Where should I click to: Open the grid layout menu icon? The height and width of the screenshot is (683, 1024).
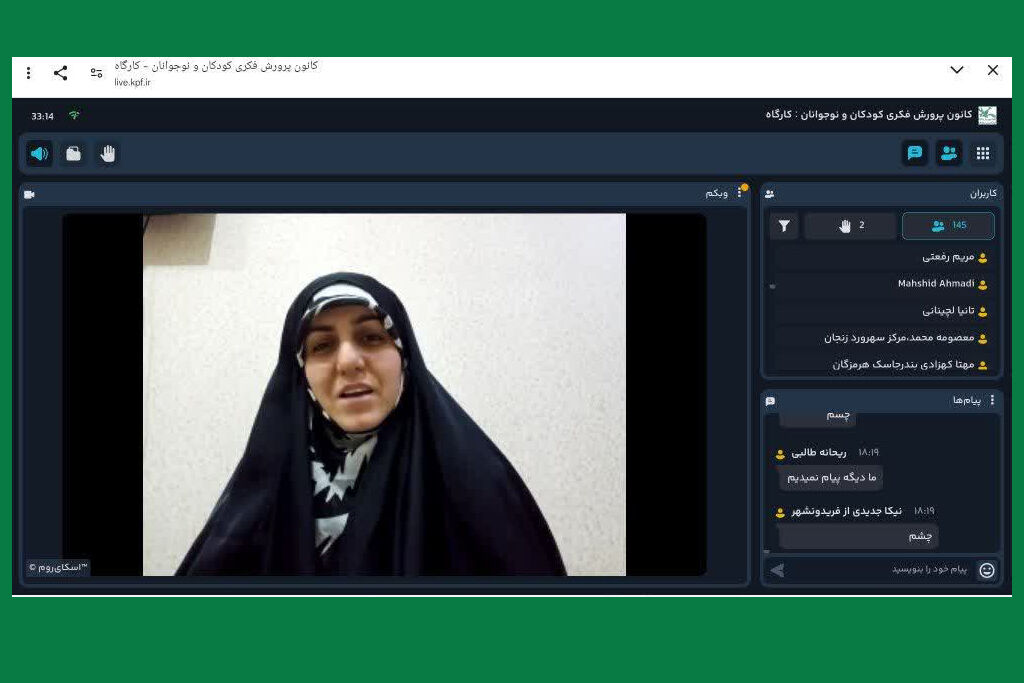point(983,153)
